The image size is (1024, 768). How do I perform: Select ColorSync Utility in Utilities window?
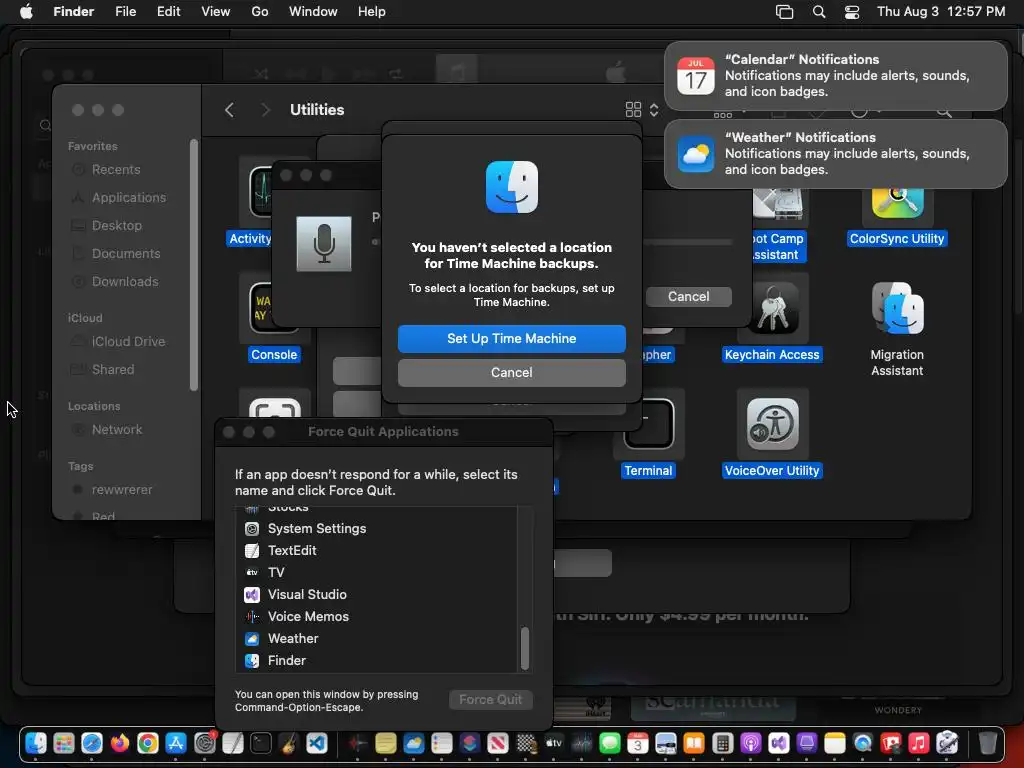tap(897, 204)
